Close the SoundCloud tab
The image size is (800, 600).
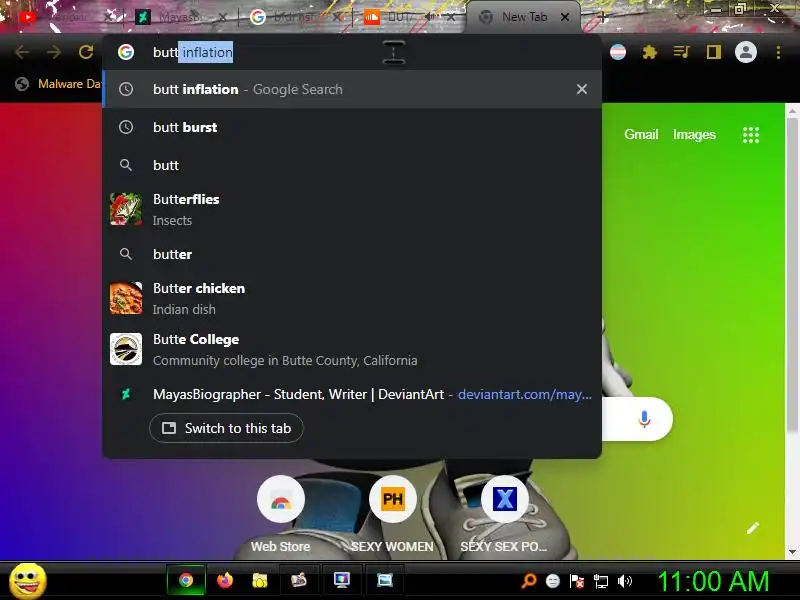(x=451, y=17)
